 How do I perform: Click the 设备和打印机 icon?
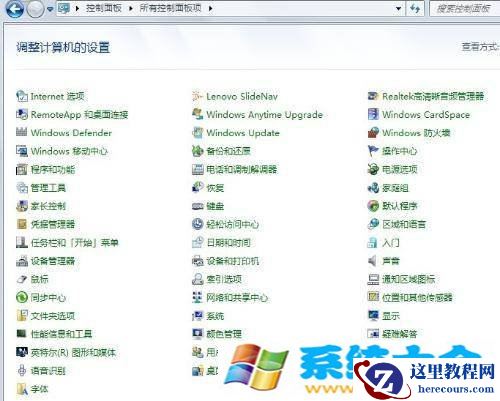(197, 261)
